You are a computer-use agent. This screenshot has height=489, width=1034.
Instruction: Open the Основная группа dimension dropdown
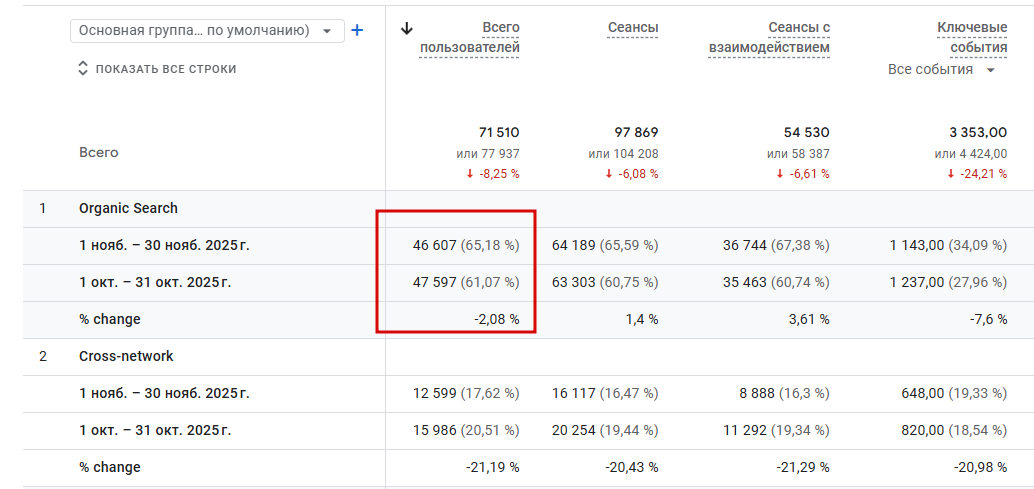click(x=207, y=31)
